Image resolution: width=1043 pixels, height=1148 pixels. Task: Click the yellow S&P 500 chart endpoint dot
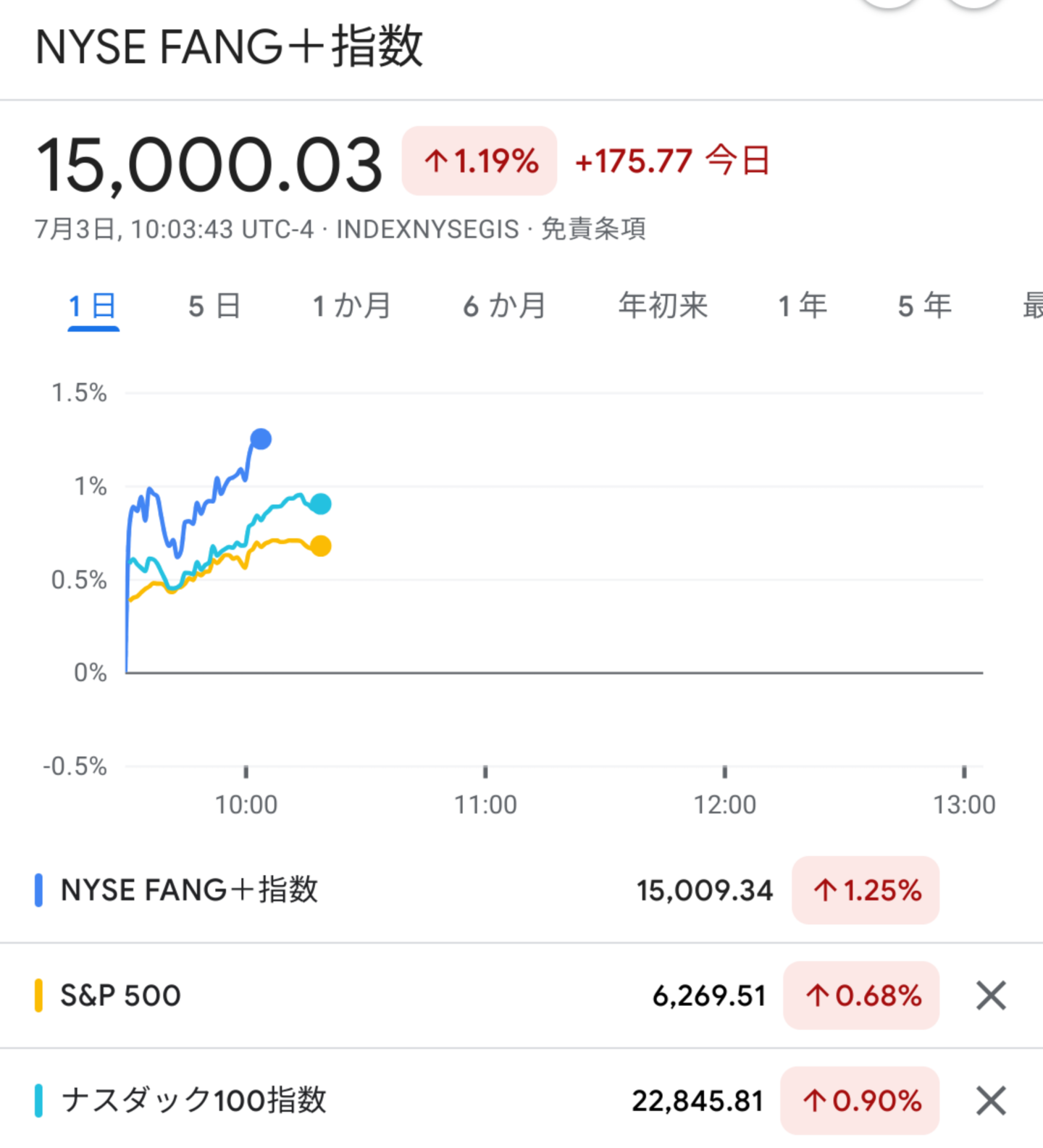click(x=321, y=546)
